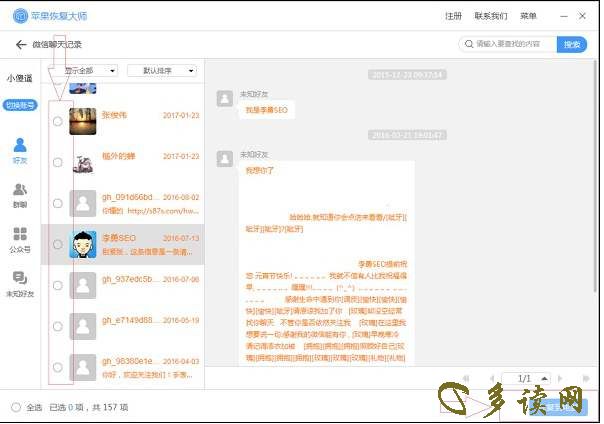
Task: Go to the next page of messages
Action: point(560,379)
